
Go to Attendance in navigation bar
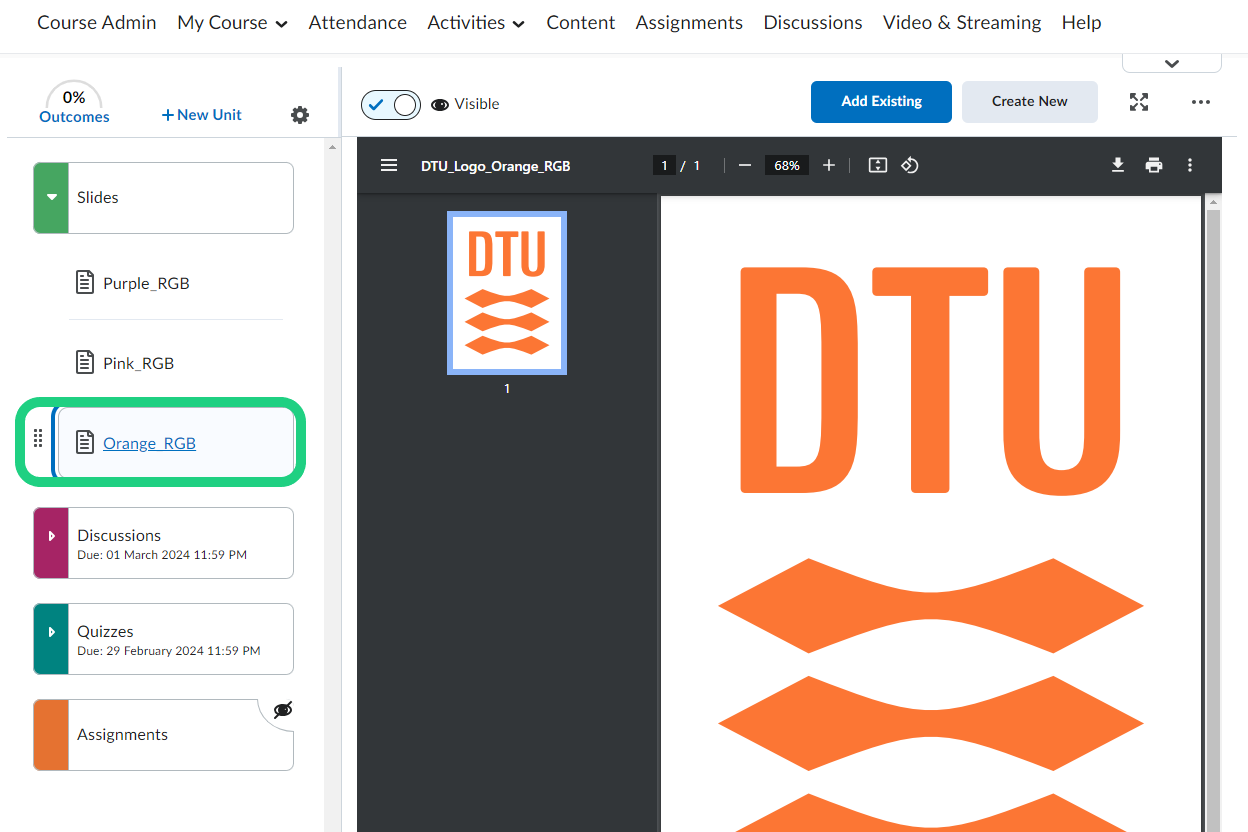(357, 23)
